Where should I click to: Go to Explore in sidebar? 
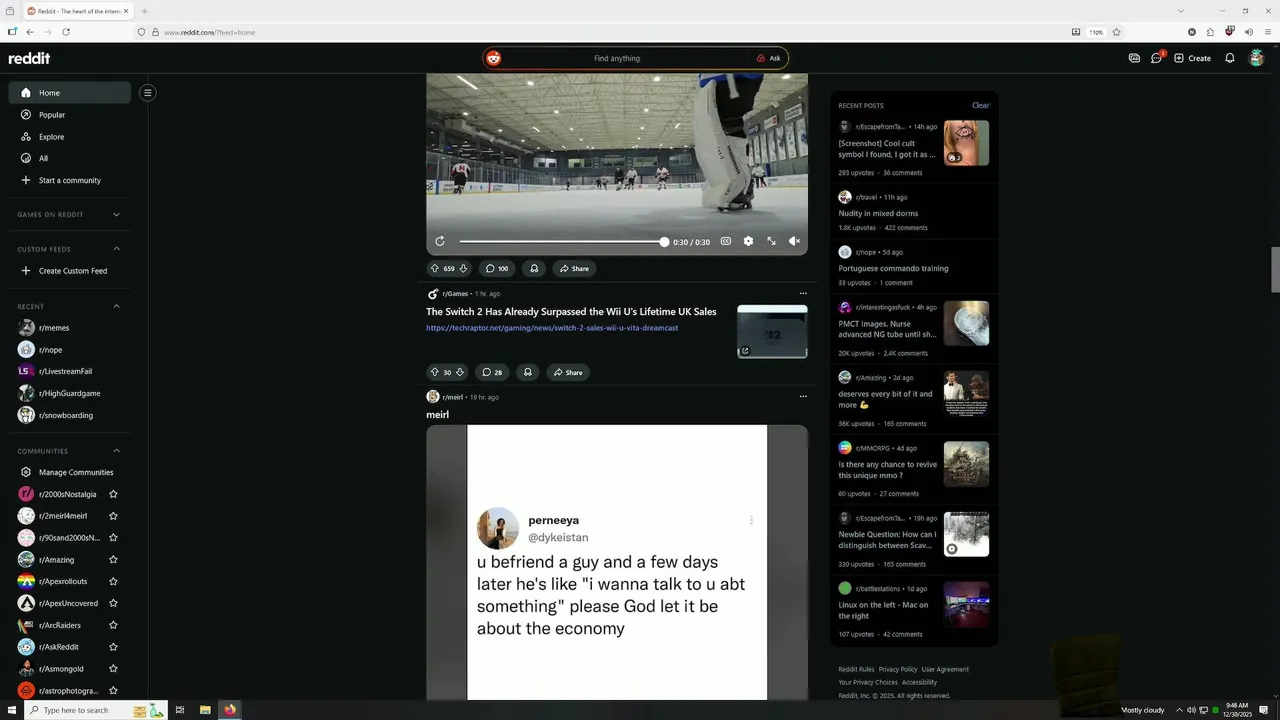[x=70, y=137]
